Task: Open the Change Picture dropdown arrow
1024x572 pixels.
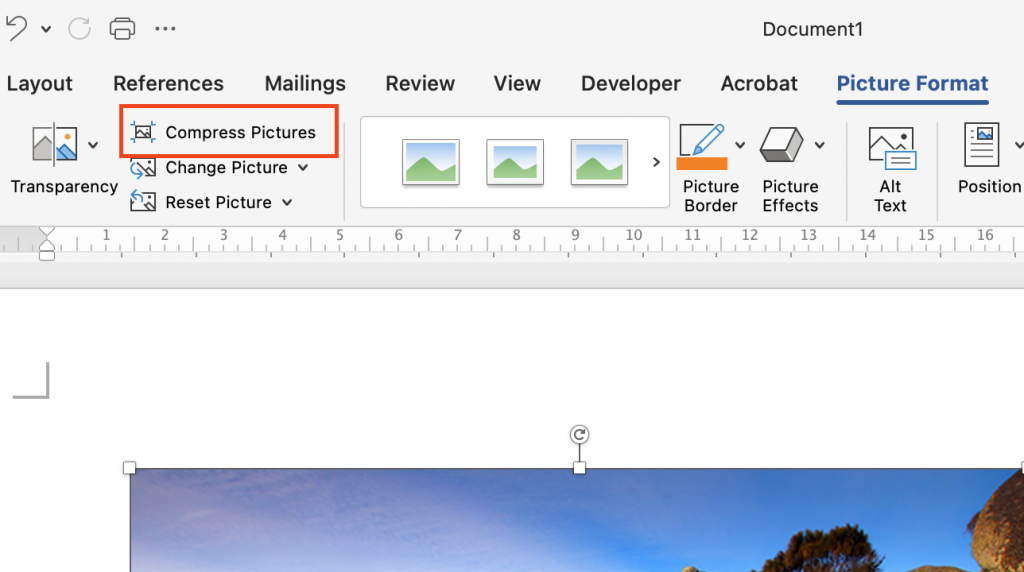Action: tap(303, 168)
